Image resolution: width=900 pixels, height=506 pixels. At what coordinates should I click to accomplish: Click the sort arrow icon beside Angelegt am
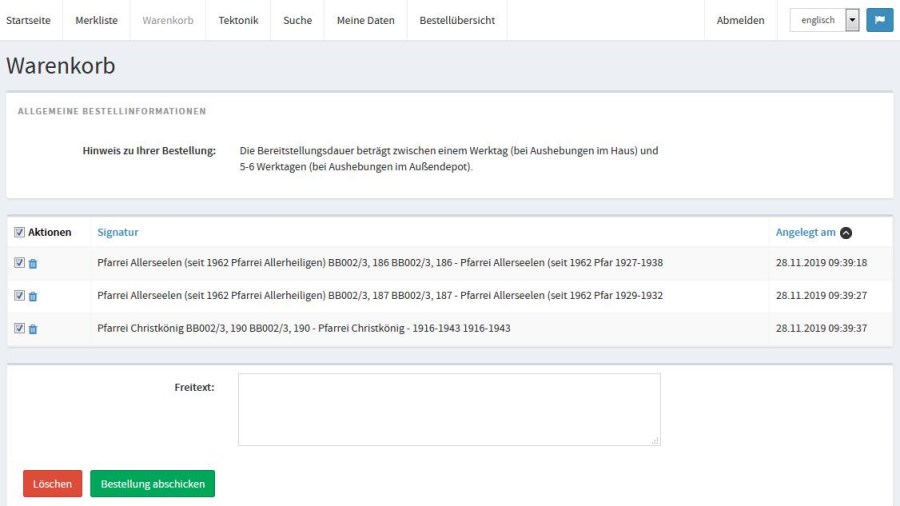coord(846,233)
